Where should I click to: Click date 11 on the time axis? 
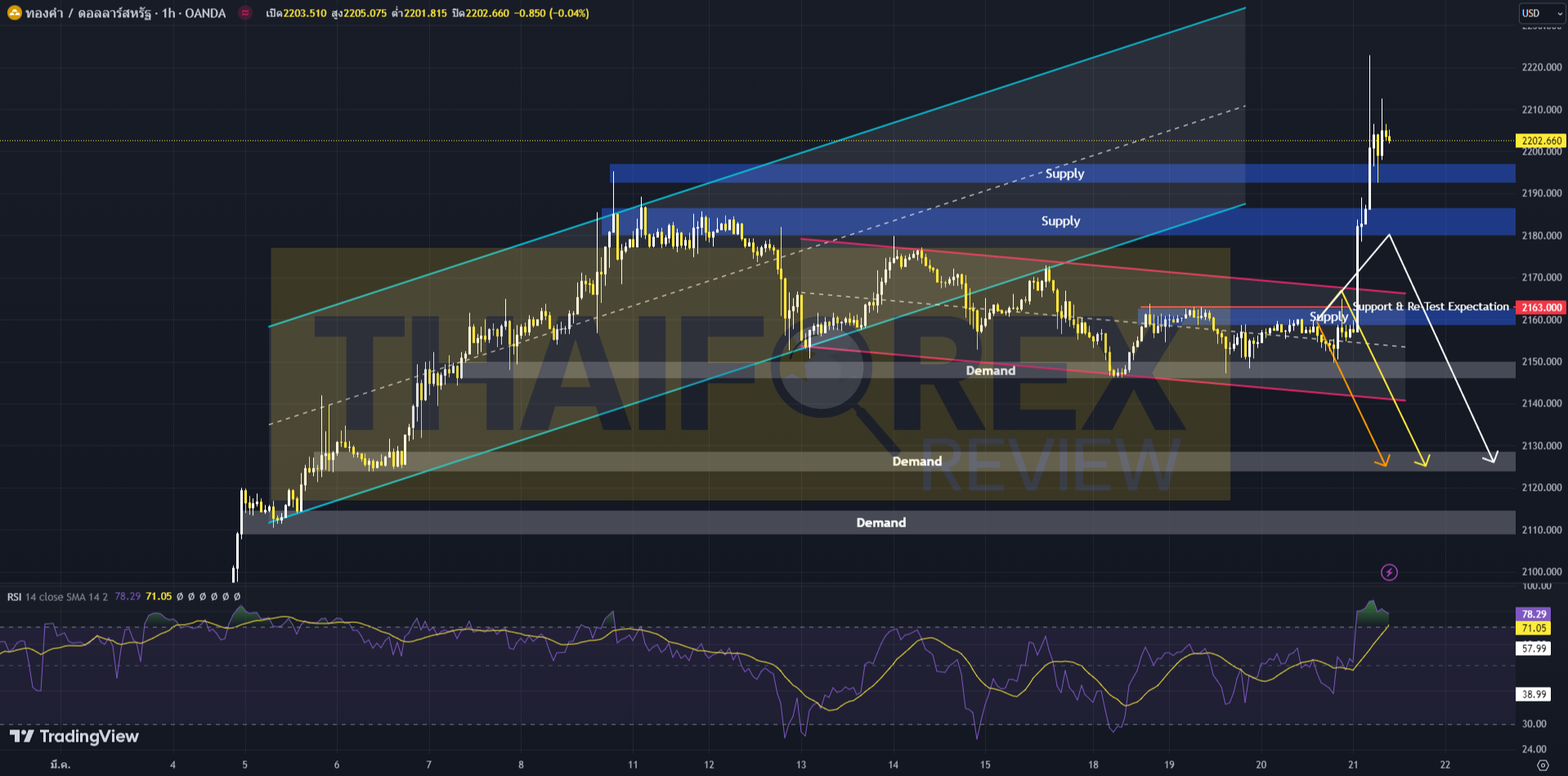coord(633,765)
